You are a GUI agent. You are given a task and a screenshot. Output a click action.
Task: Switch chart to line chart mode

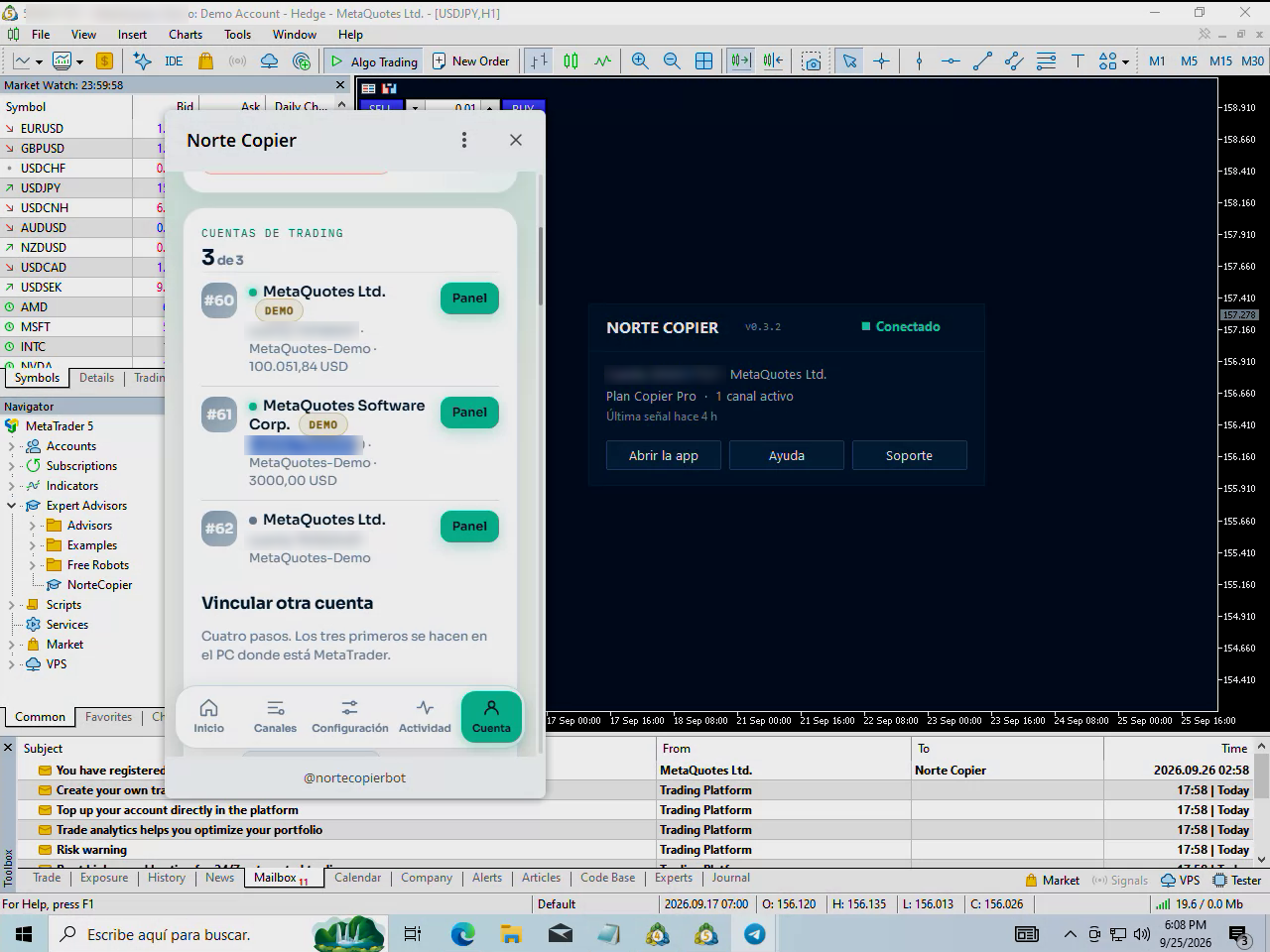(602, 60)
